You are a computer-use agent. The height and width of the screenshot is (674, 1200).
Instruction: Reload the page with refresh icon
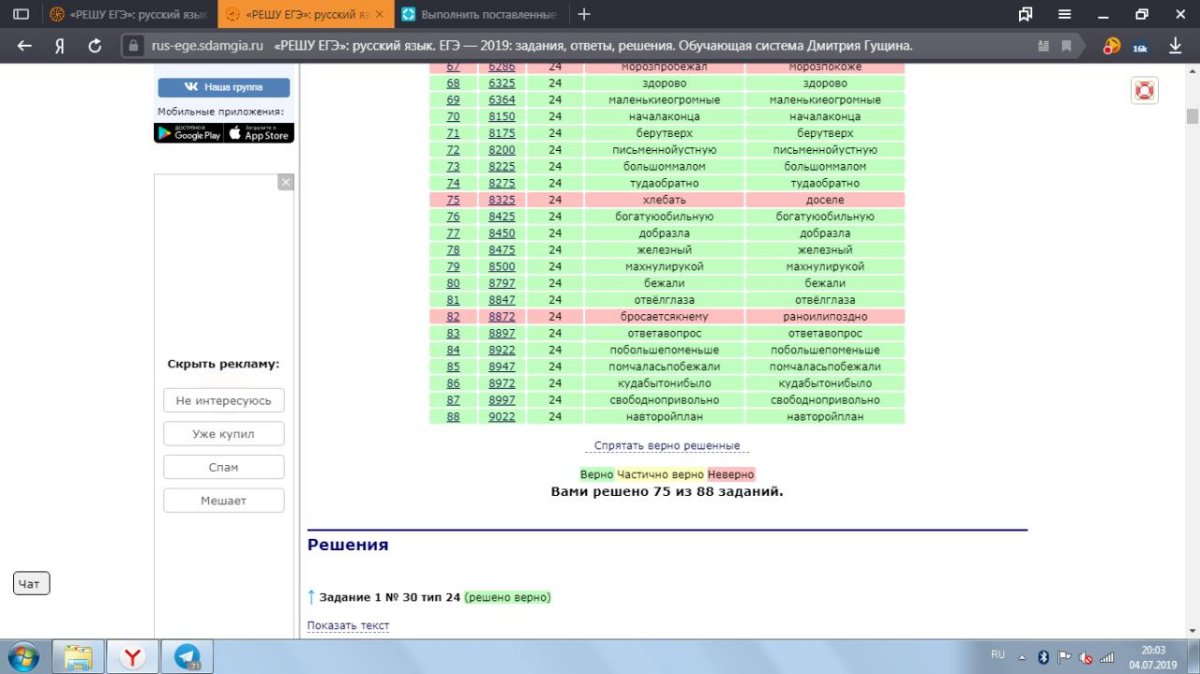(95, 46)
